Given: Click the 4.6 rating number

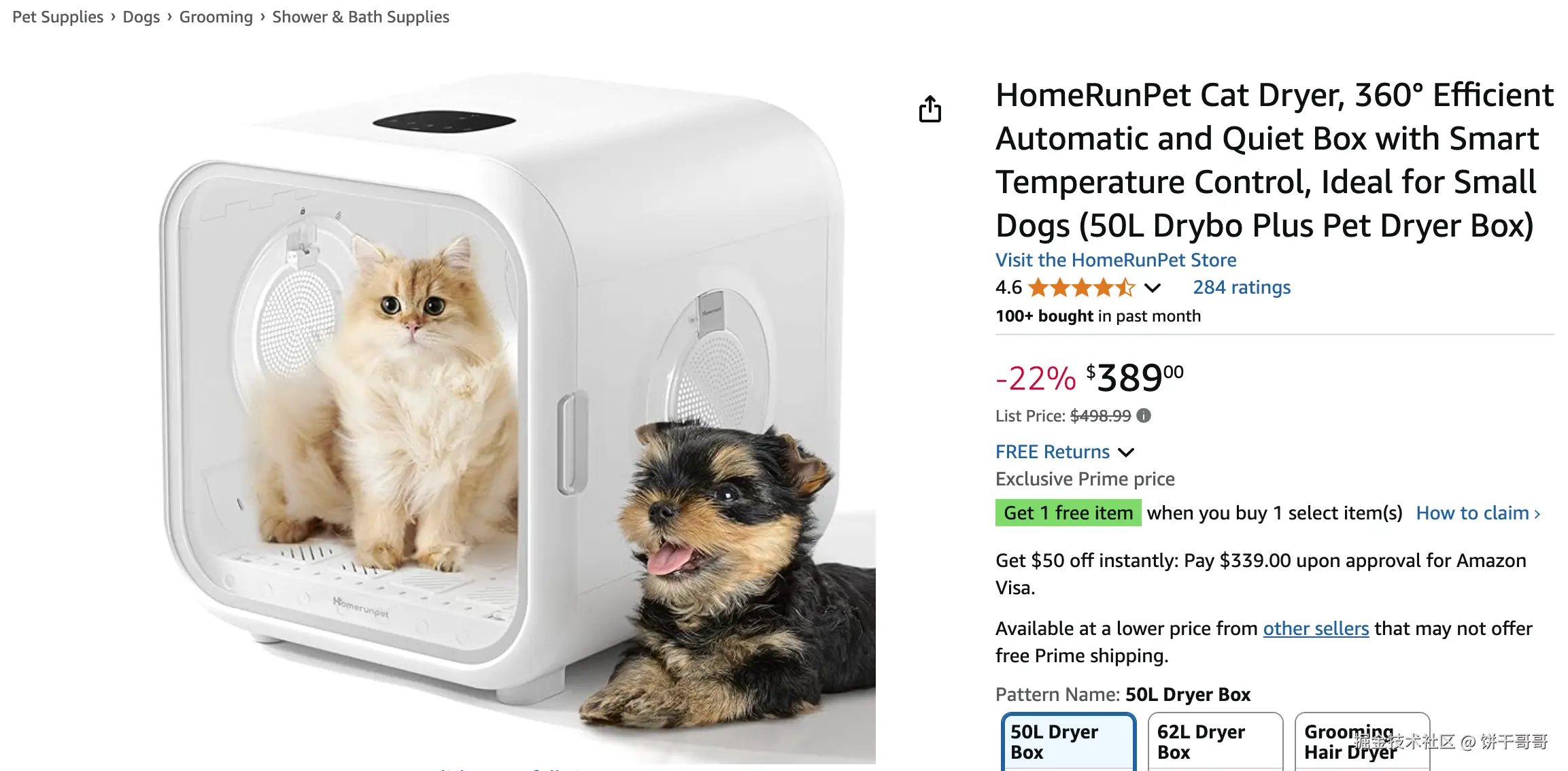Looking at the screenshot, I should point(1008,288).
